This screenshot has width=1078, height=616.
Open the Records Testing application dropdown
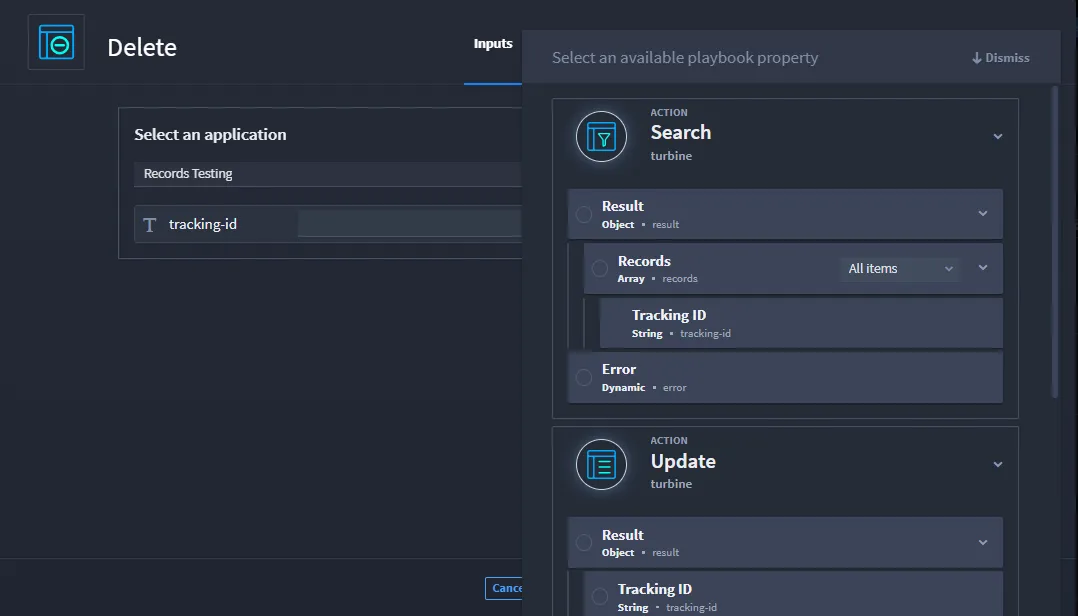328,174
